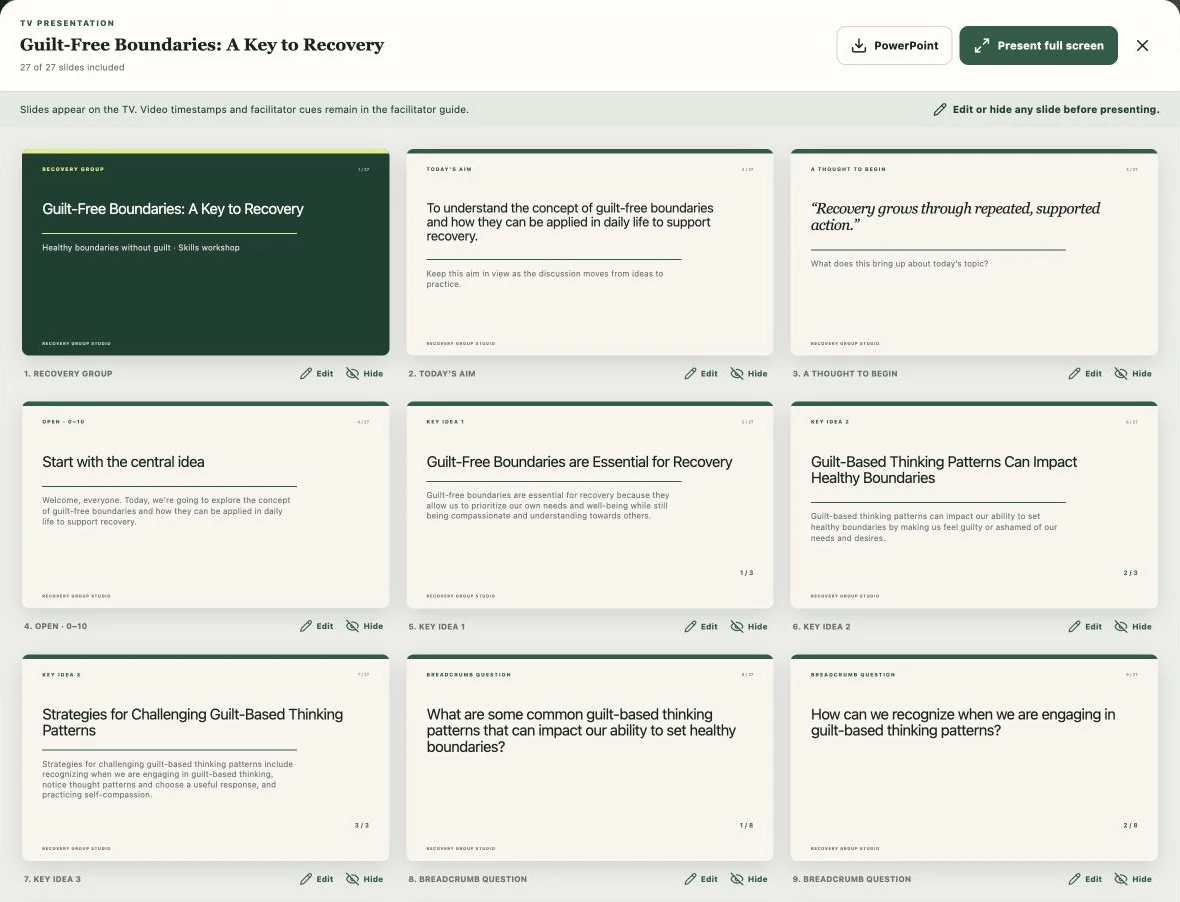The image size is (1180, 902).
Task: Click the '3. A THOUGHT TO BEGIN' caption
Action: click(x=845, y=373)
